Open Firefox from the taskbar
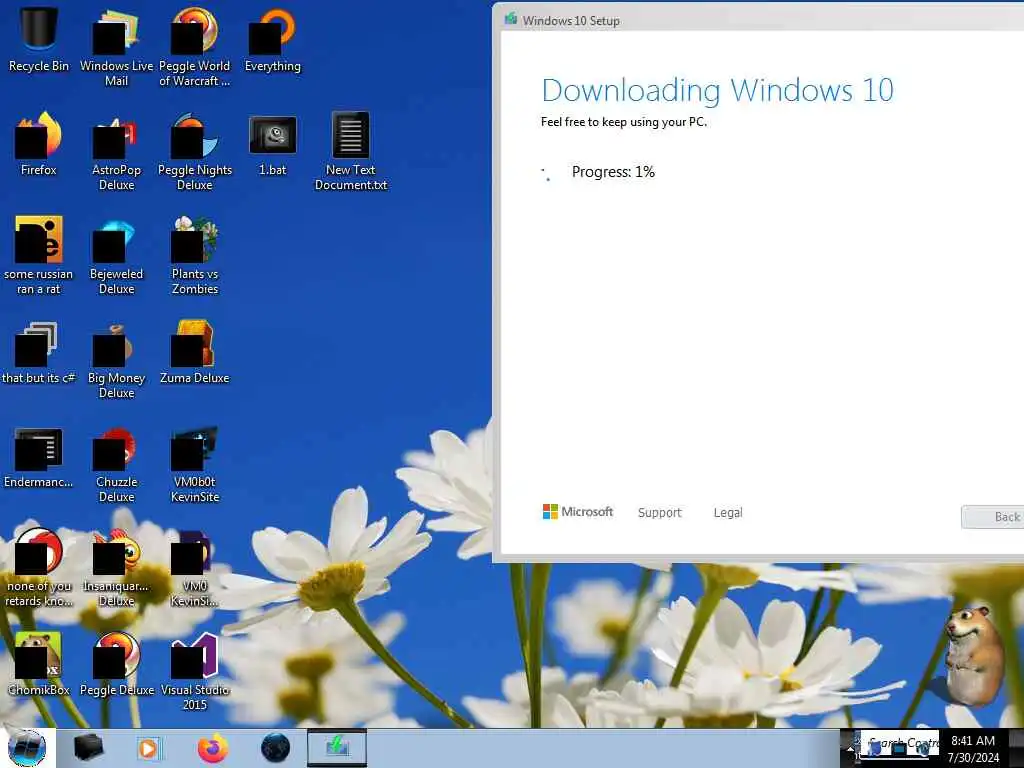 [x=213, y=748]
